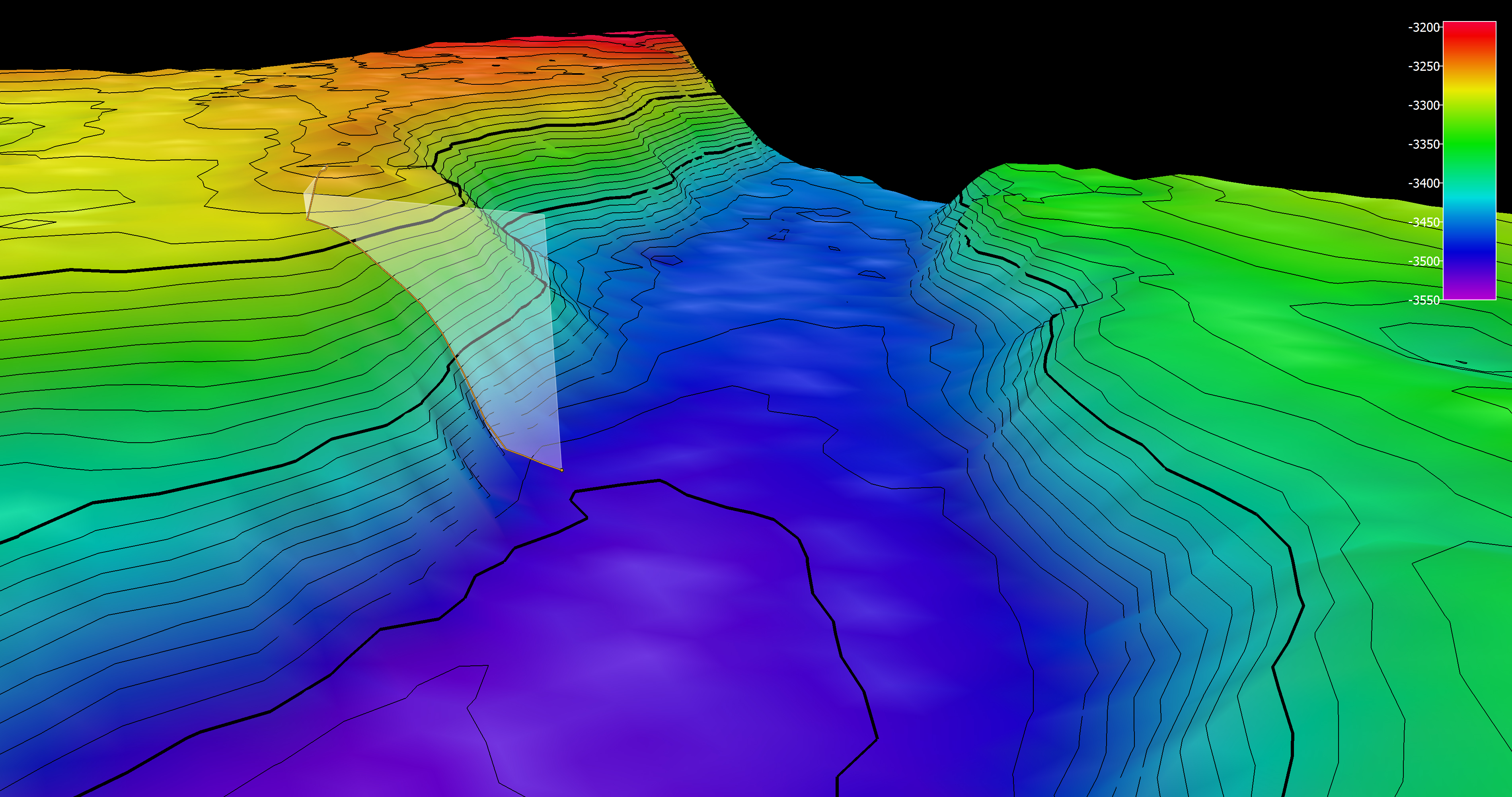Image resolution: width=1512 pixels, height=797 pixels.
Task: Click the -3200 legend label
Action: point(1423,27)
